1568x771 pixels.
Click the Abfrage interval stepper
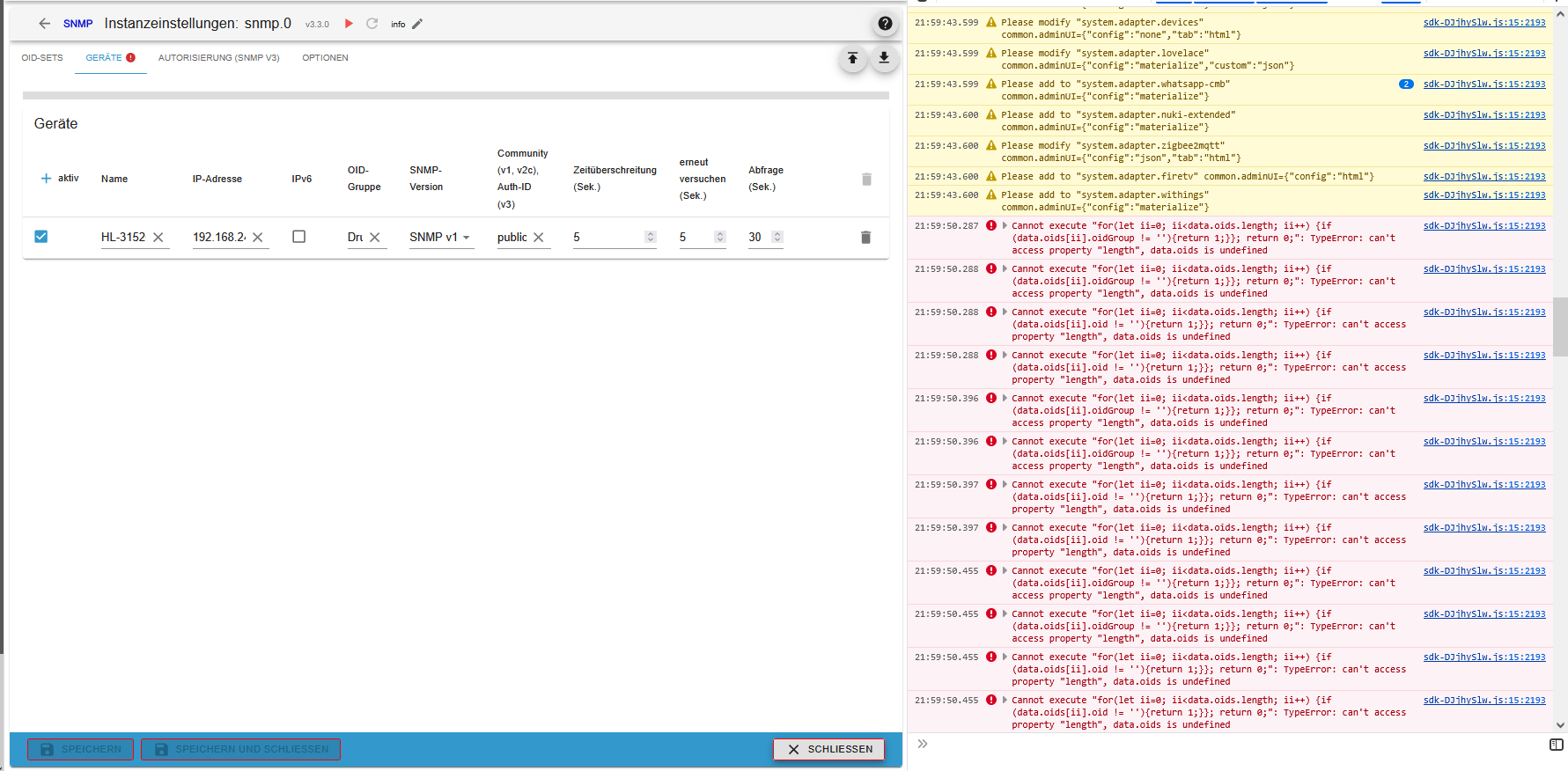(777, 237)
